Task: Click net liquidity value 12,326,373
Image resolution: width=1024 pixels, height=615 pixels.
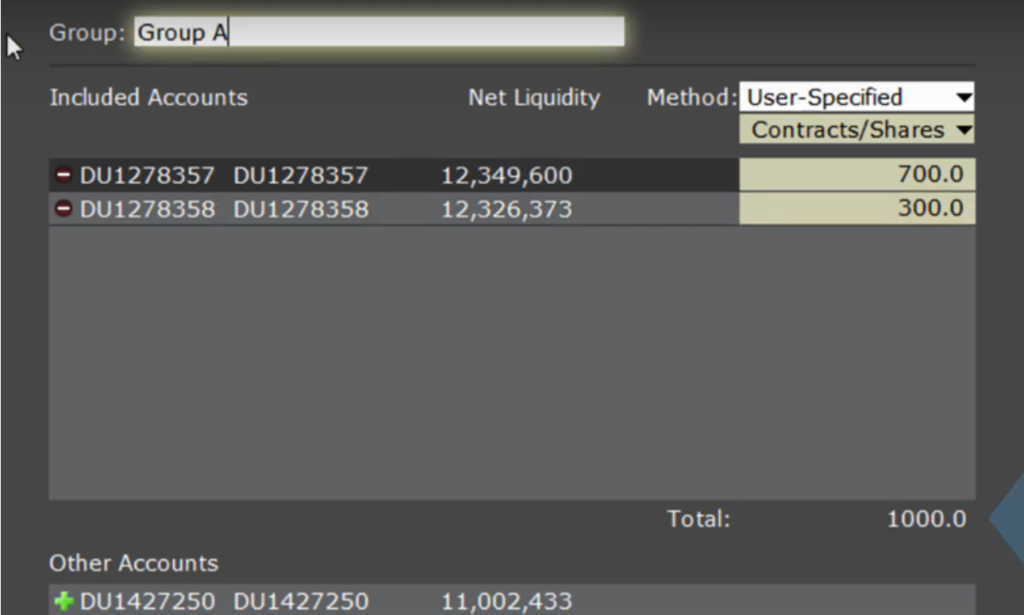Action: pyautogui.click(x=507, y=209)
